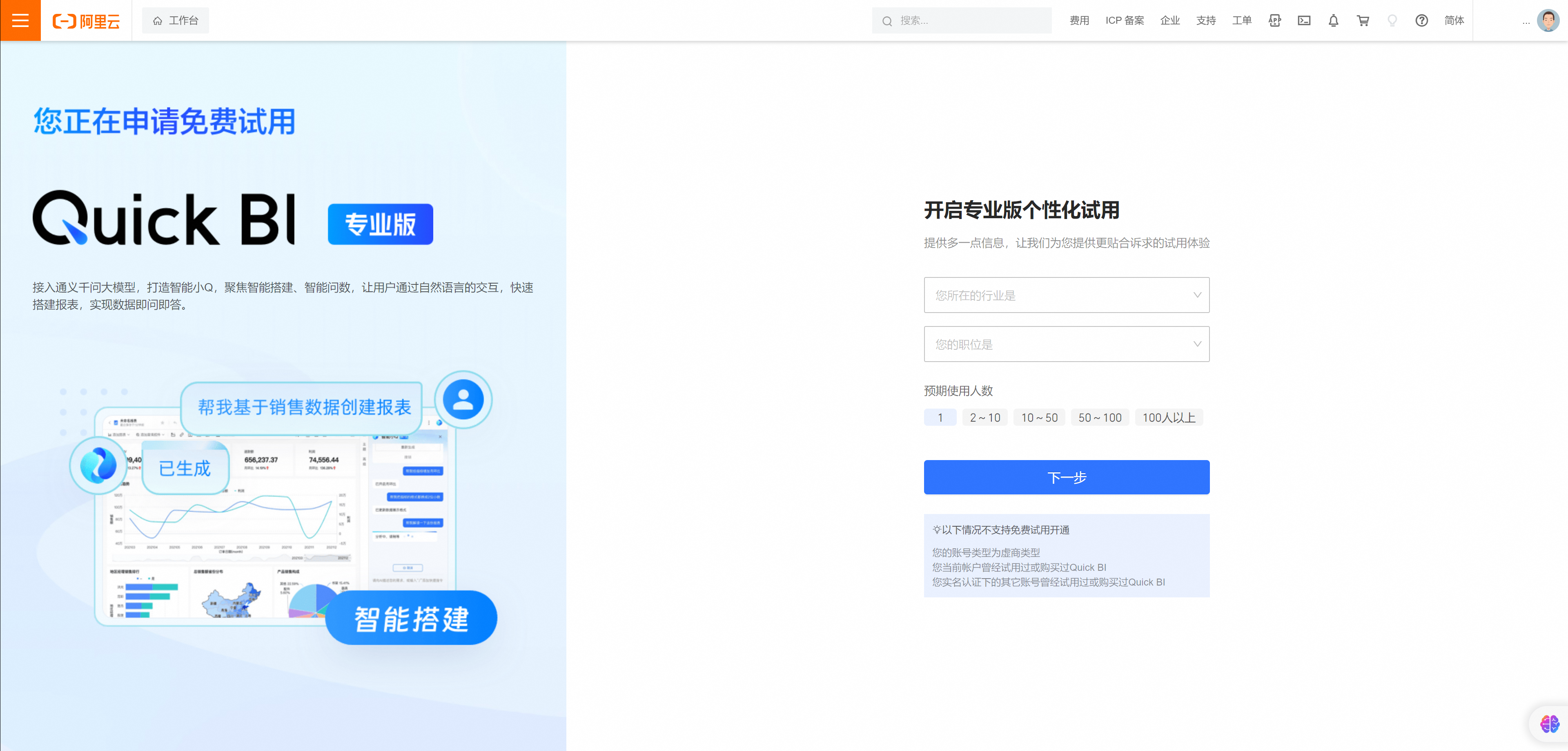
Task: Select expected users option 1
Action: (x=940, y=417)
